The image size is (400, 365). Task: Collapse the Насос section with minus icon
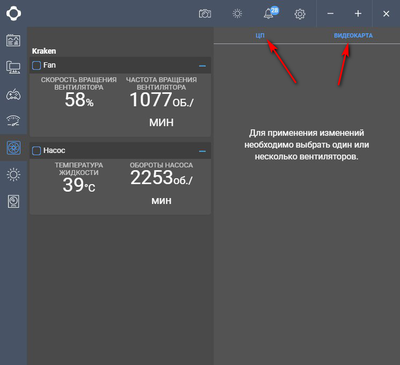coord(202,151)
